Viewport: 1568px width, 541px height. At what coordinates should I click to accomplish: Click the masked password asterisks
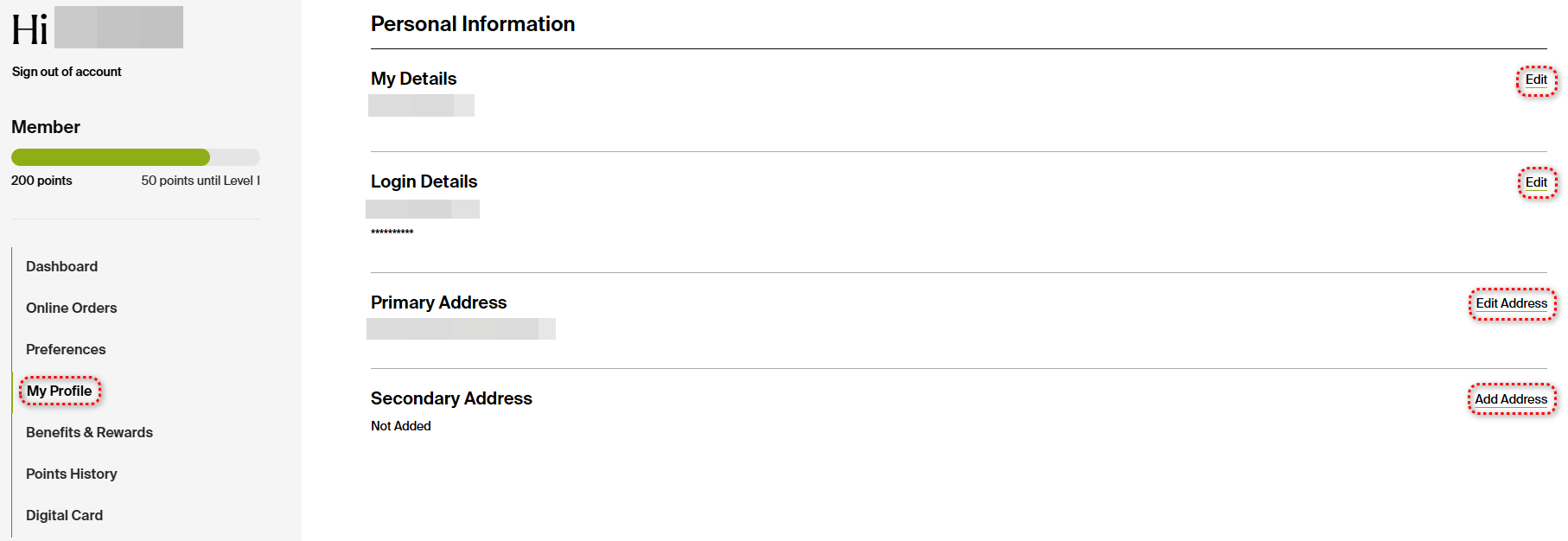(x=392, y=232)
